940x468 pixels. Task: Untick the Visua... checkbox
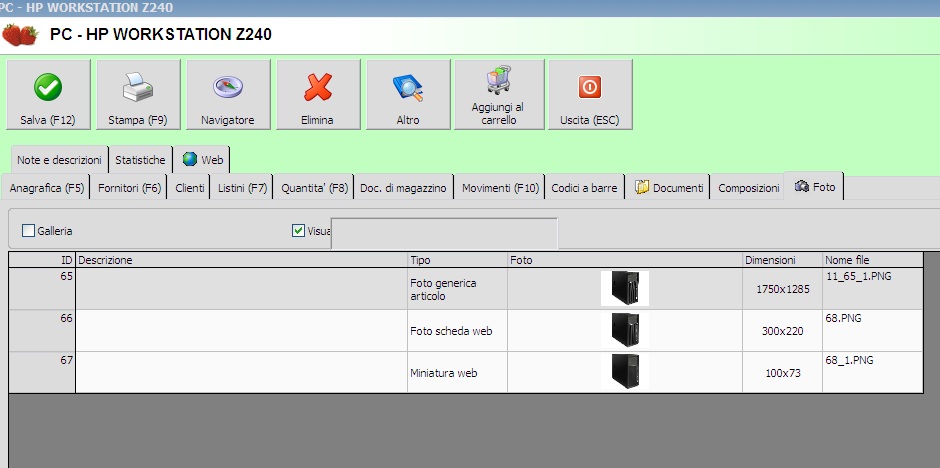298,231
